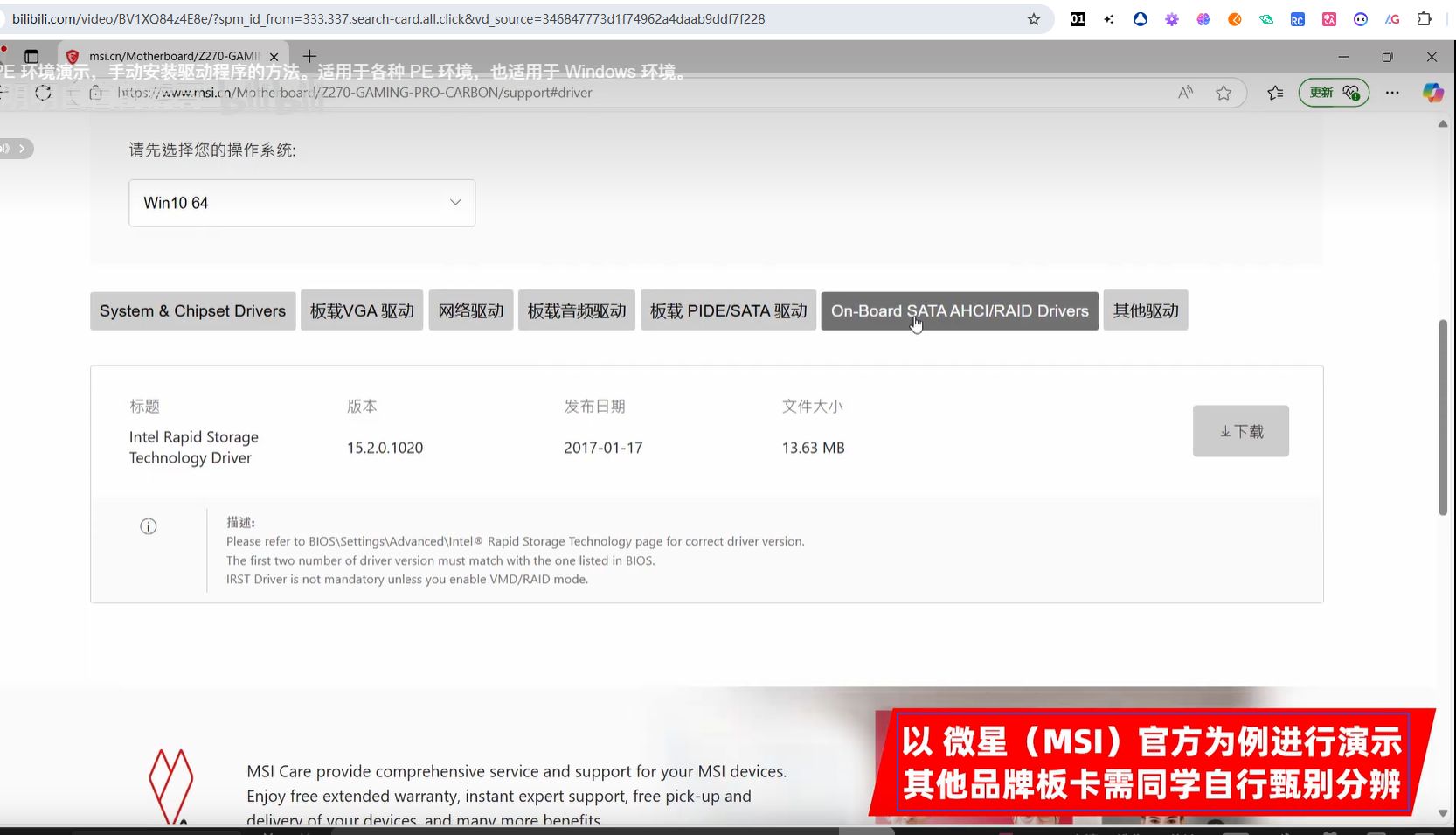Select On-Board SATA AHCI/RAID Drivers tab
This screenshot has width=1456, height=835.
pos(960,311)
